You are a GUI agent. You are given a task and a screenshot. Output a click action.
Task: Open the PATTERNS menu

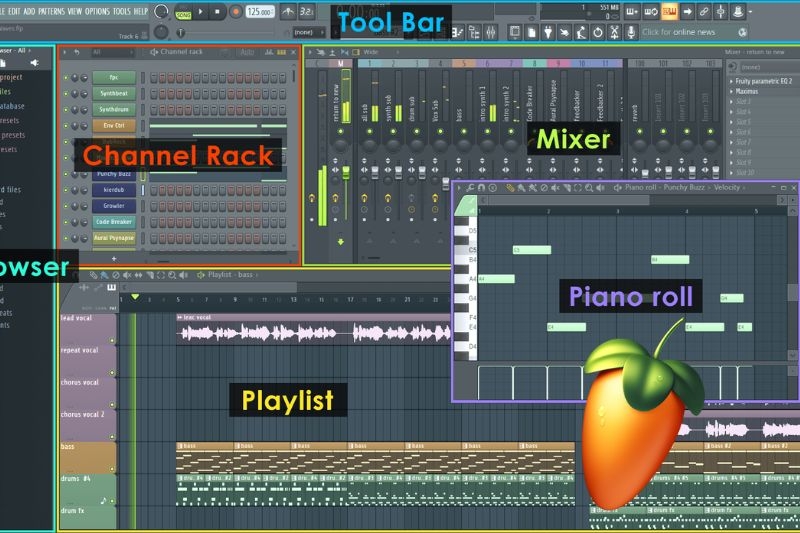coord(51,11)
